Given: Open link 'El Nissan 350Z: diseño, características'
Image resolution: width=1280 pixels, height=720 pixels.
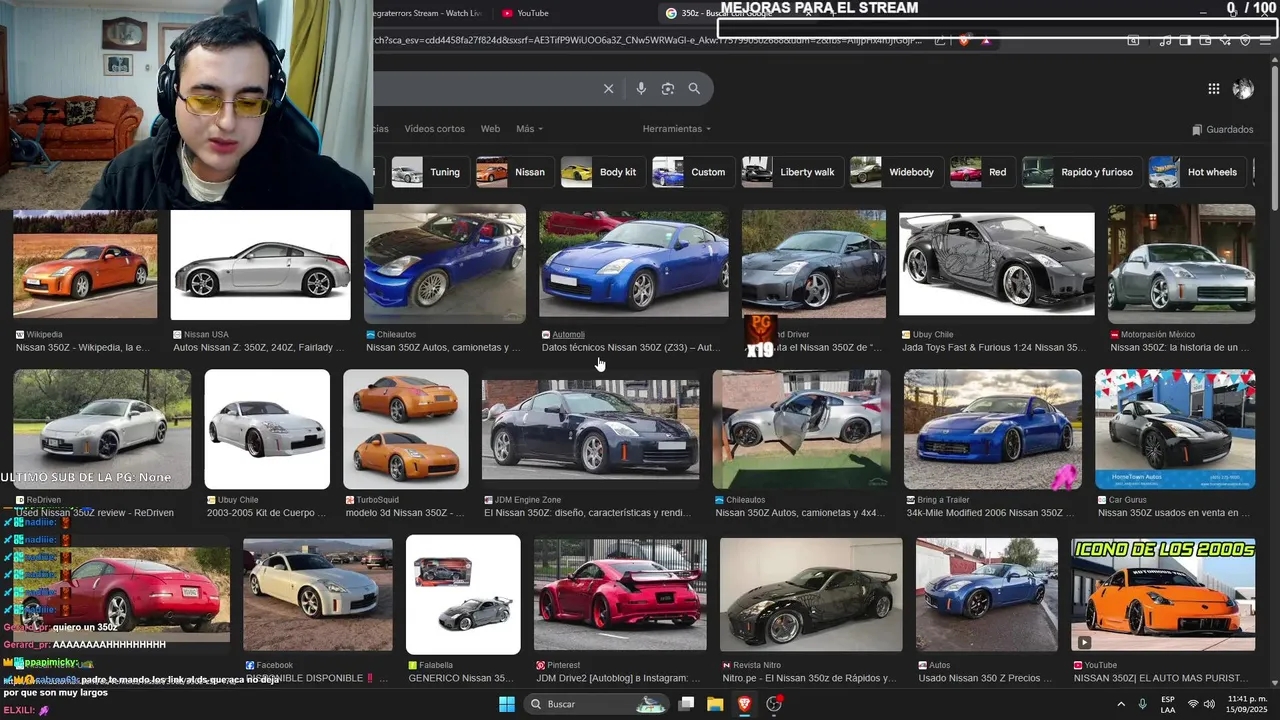Looking at the screenshot, I should click(587, 513).
